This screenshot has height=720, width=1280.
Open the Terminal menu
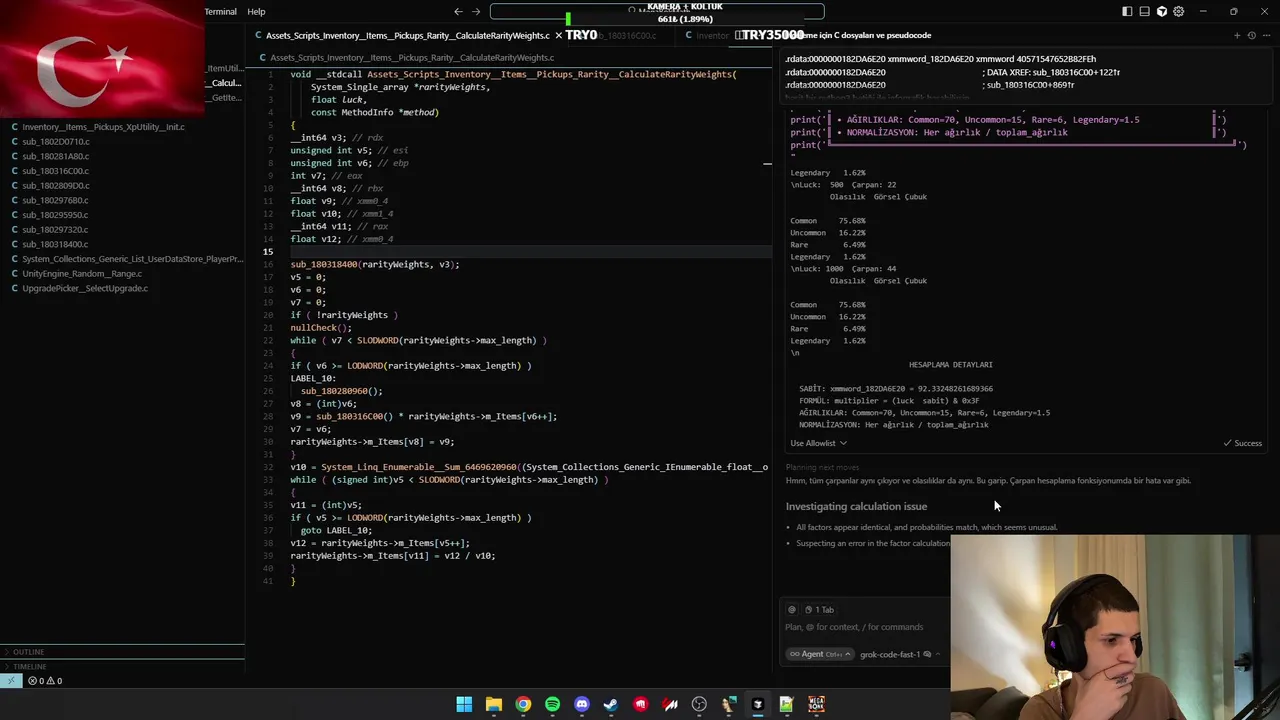220,12
